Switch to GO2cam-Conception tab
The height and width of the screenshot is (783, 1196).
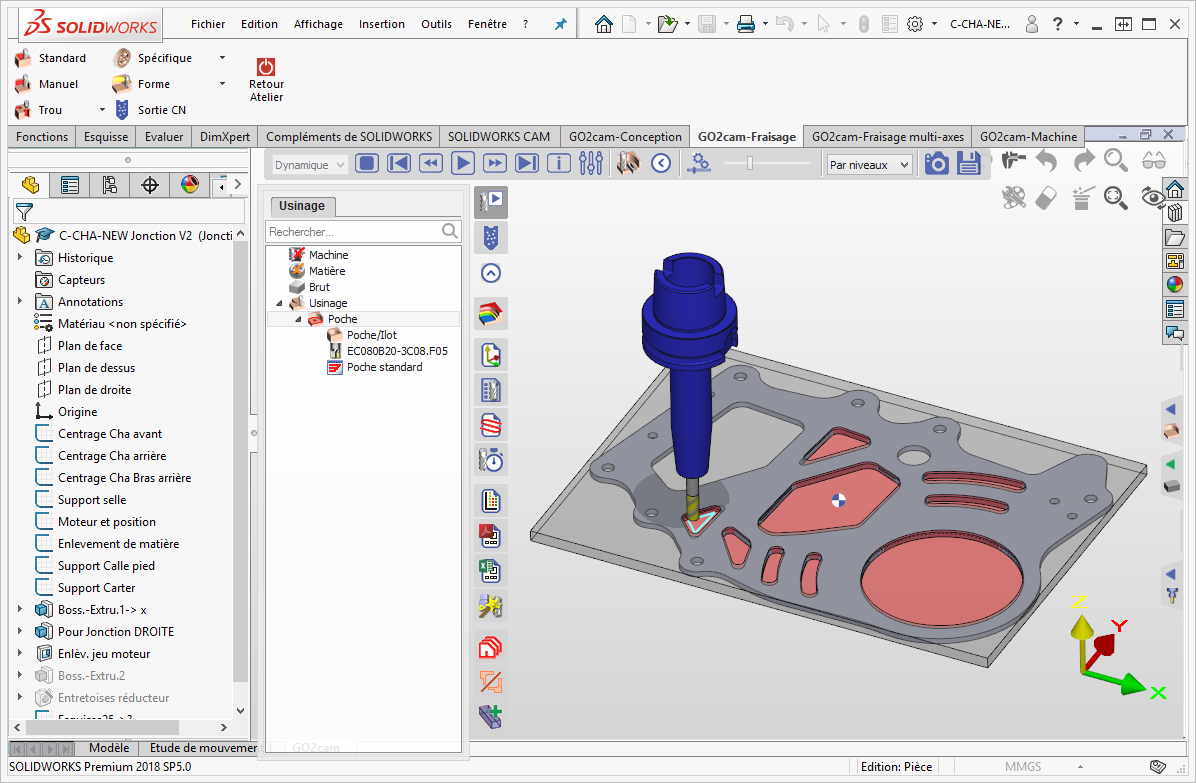(625, 136)
